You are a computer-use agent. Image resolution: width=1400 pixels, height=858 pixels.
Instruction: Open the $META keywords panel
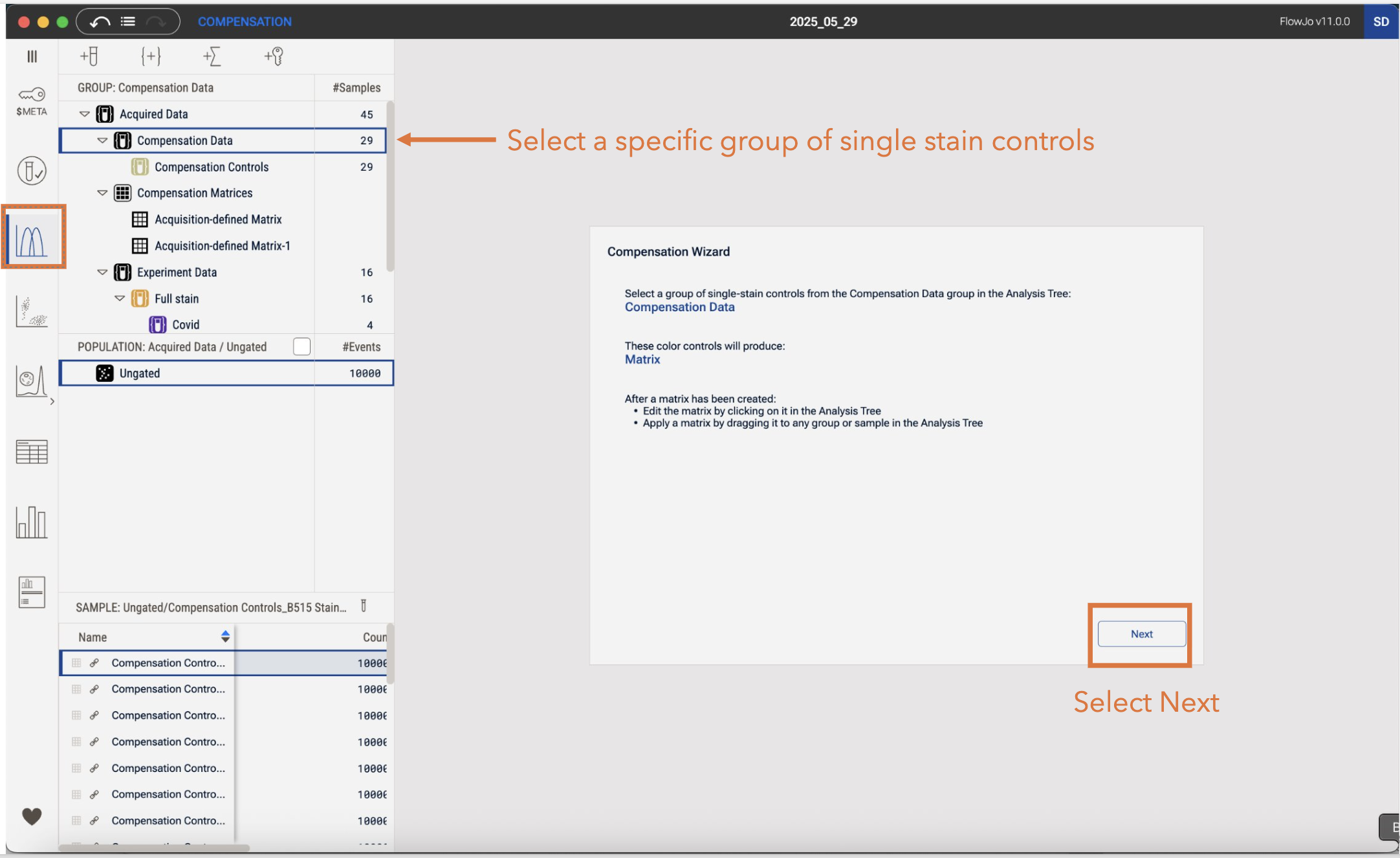point(32,101)
